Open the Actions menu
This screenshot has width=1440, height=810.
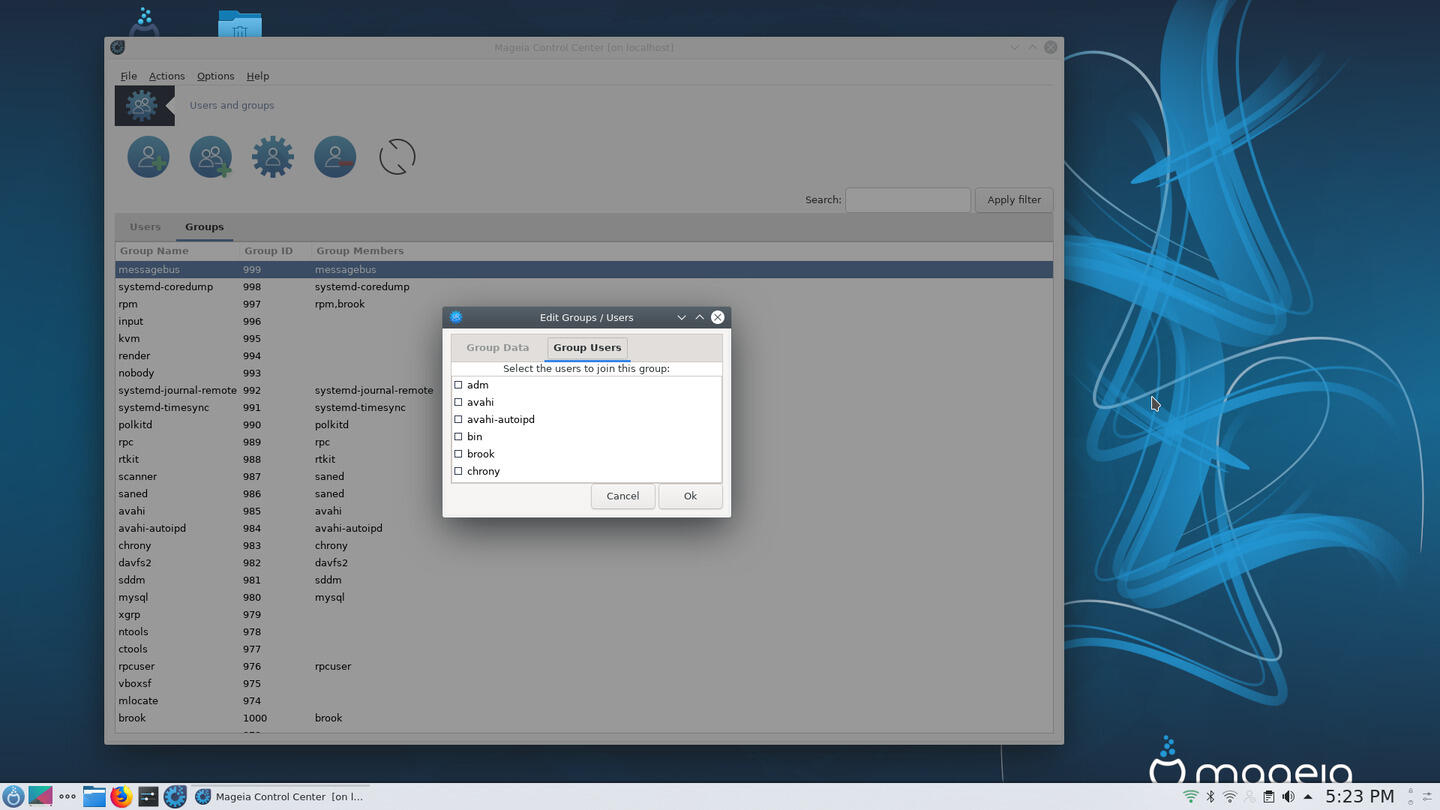[x=167, y=76]
